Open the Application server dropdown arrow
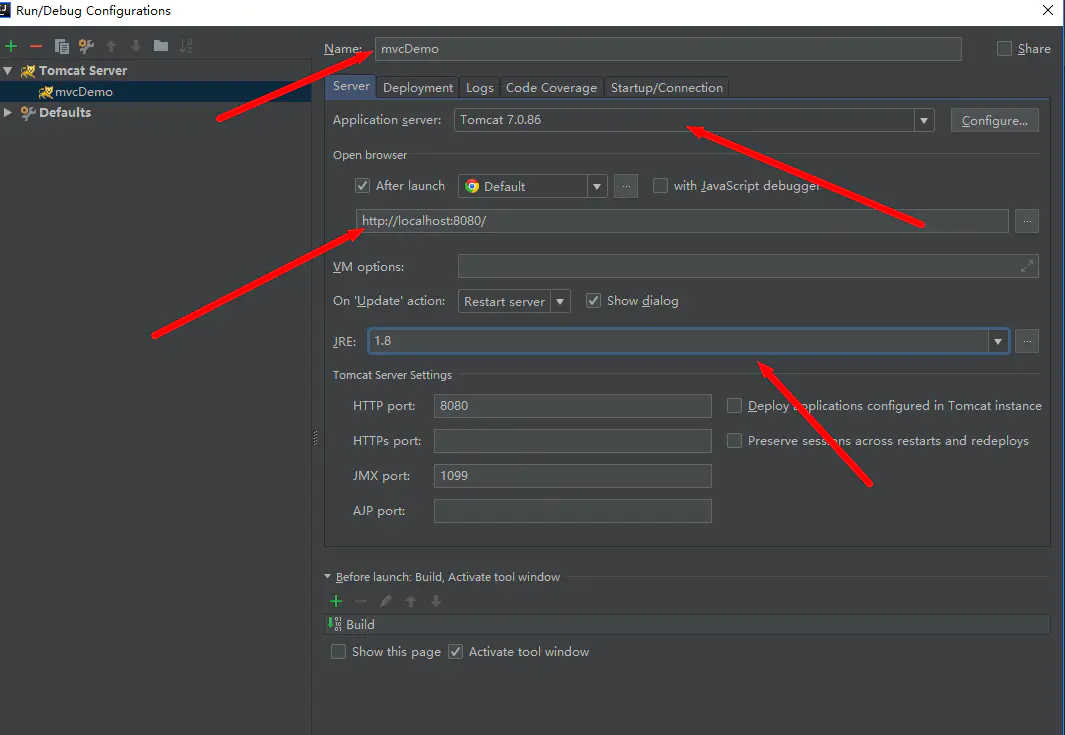The image size is (1065, 735). pyautogui.click(x=924, y=120)
